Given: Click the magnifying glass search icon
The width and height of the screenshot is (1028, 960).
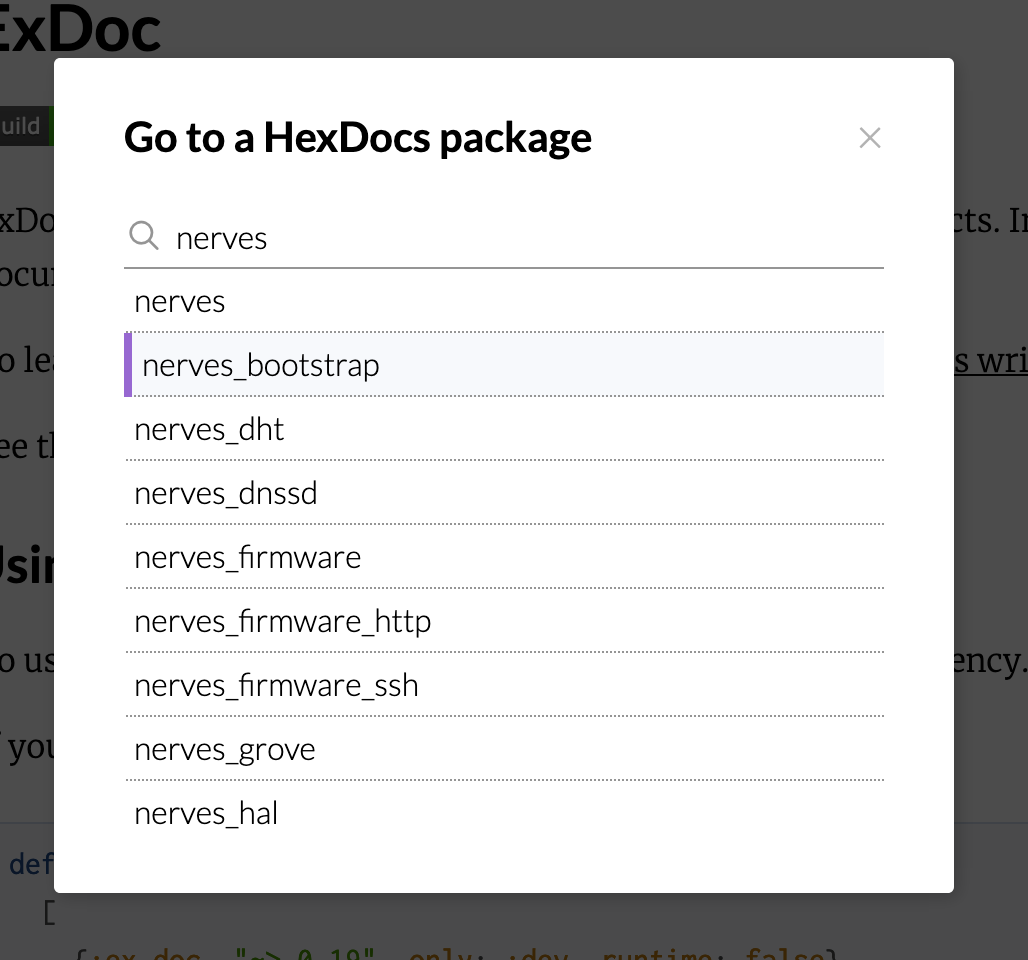Looking at the screenshot, I should pyautogui.click(x=144, y=236).
